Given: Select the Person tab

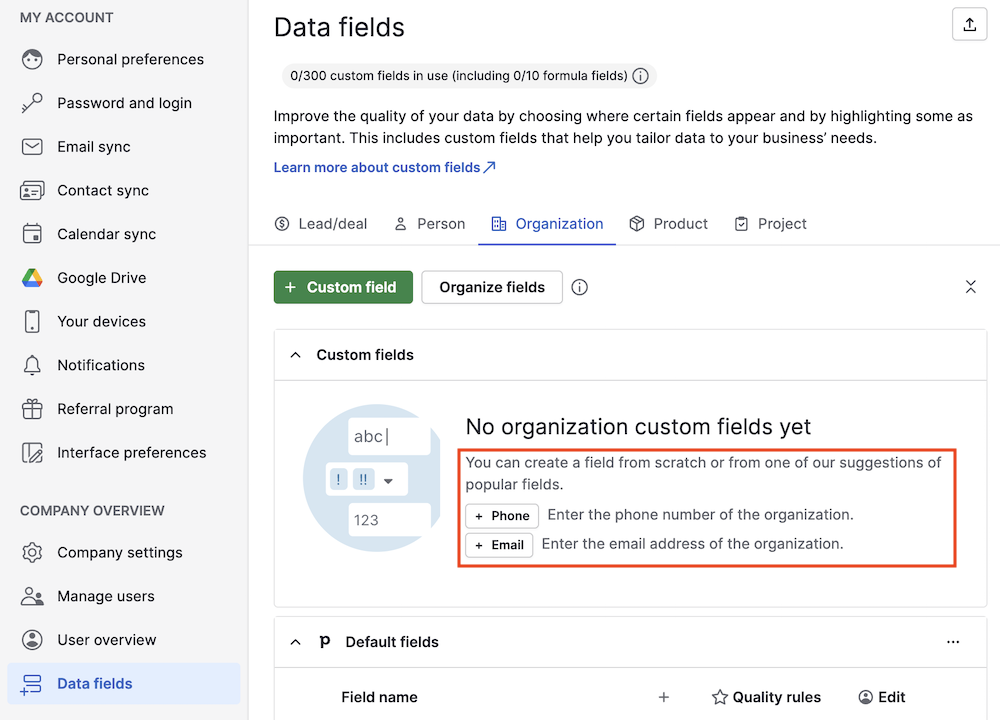Looking at the screenshot, I should pos(429,224).
